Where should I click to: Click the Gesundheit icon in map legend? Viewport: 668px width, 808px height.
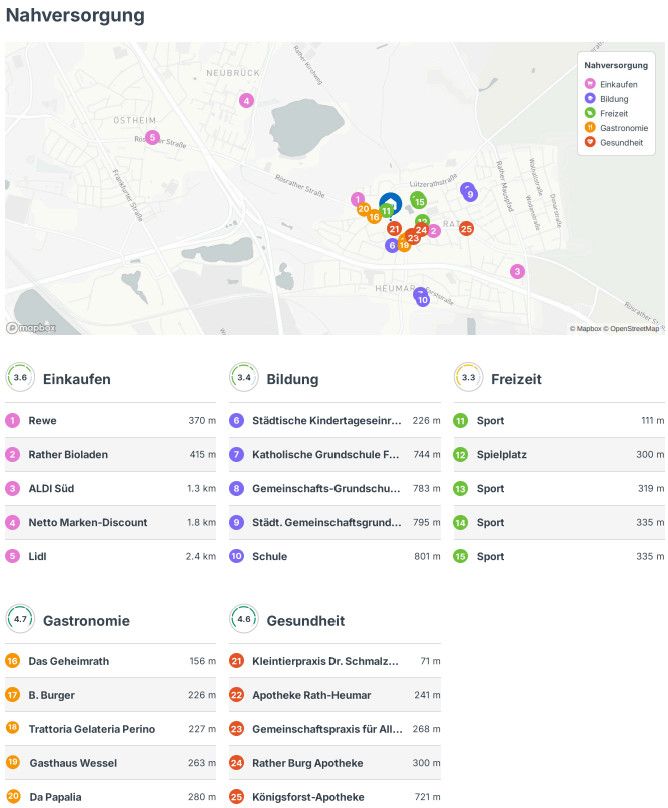click(590, 141)
